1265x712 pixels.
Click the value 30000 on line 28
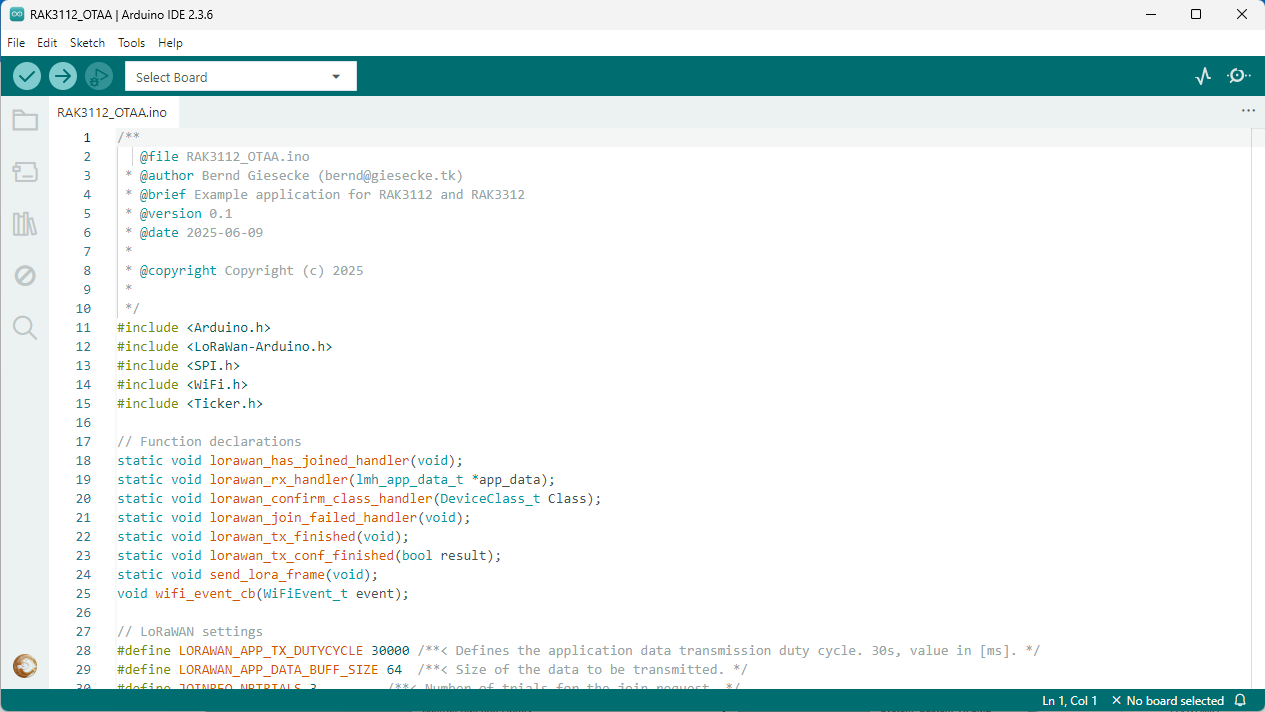tap(391, 651)
